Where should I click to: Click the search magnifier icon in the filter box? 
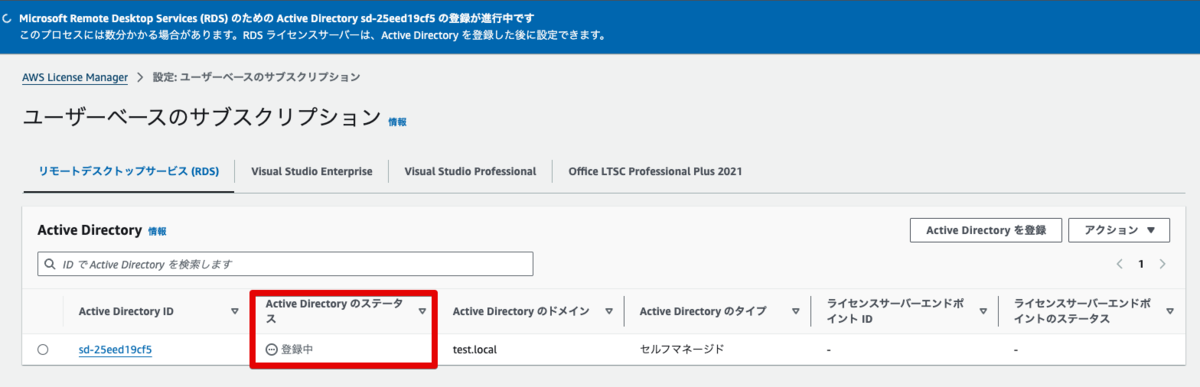coord(49,264)
